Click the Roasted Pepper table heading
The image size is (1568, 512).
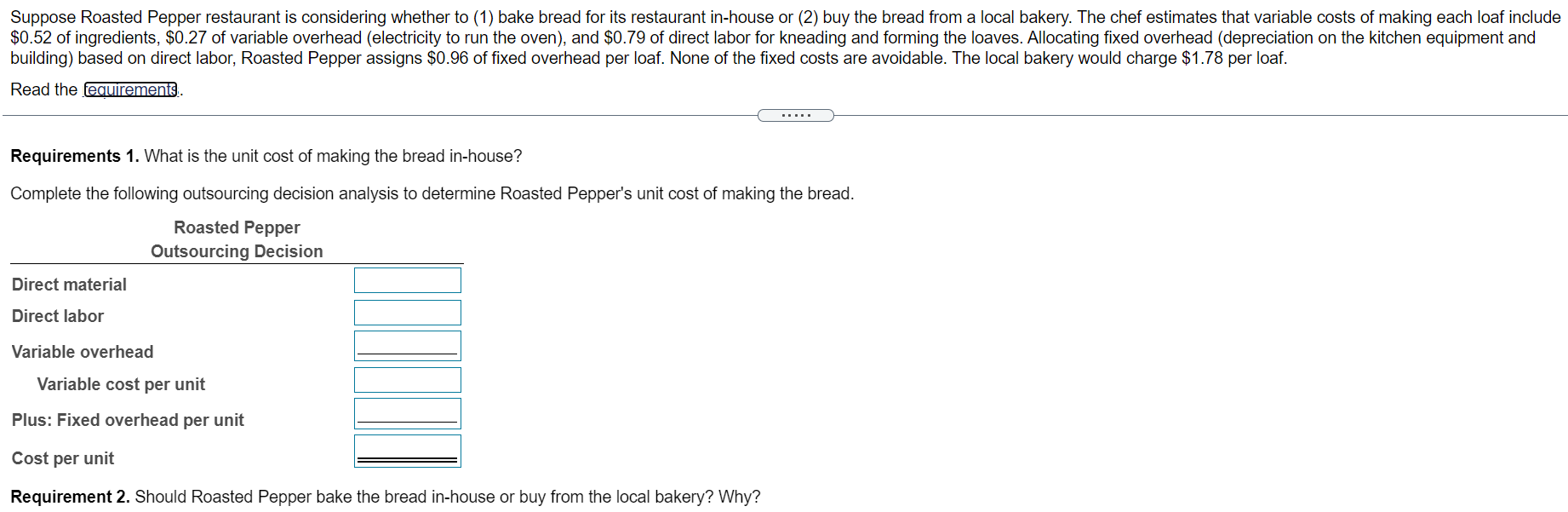(236, 227)
